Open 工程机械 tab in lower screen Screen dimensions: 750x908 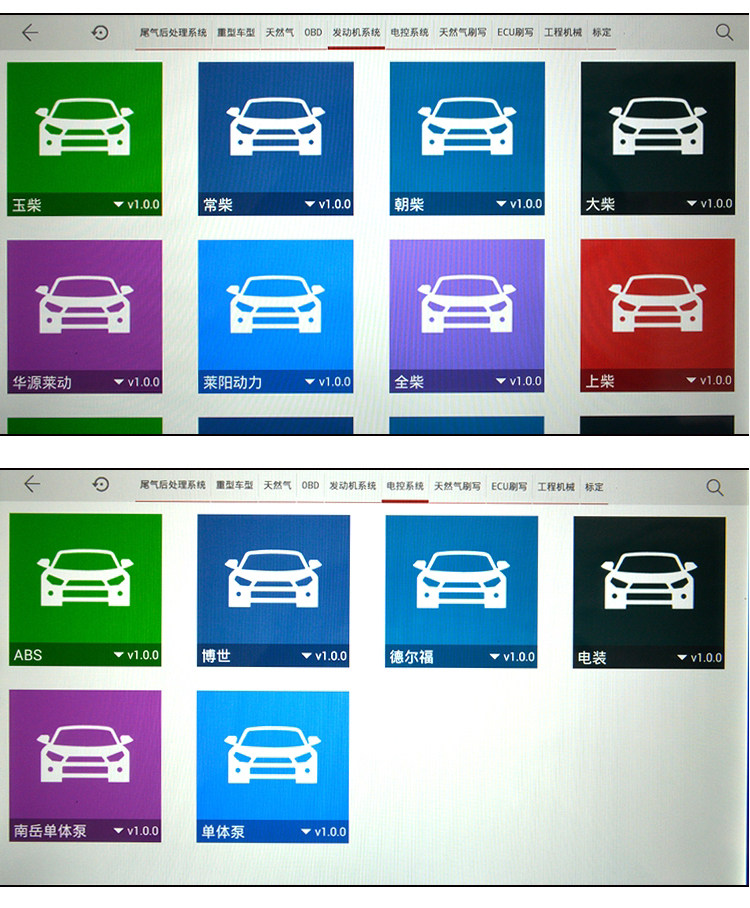pos(556,487)
